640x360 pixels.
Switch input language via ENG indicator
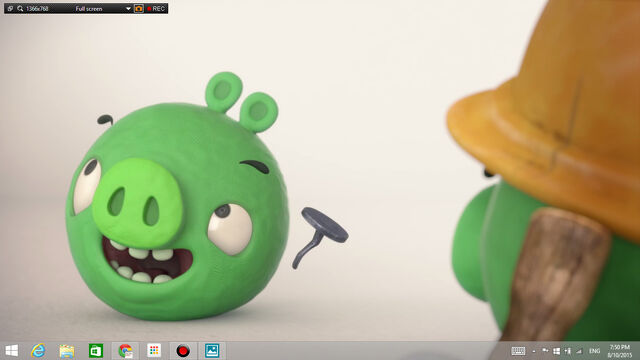(595, 351)
